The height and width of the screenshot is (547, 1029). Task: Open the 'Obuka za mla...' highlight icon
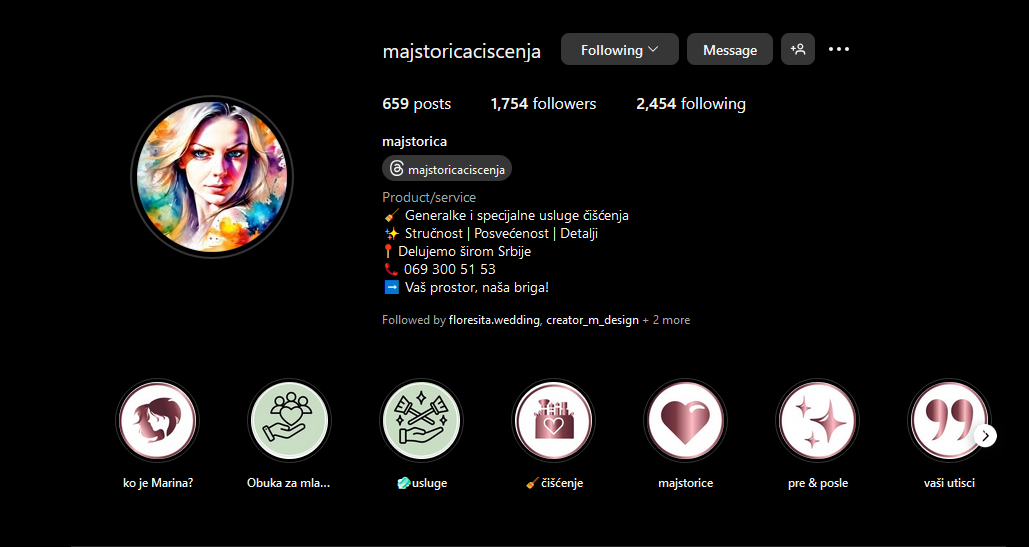click(x=289, y=420)
